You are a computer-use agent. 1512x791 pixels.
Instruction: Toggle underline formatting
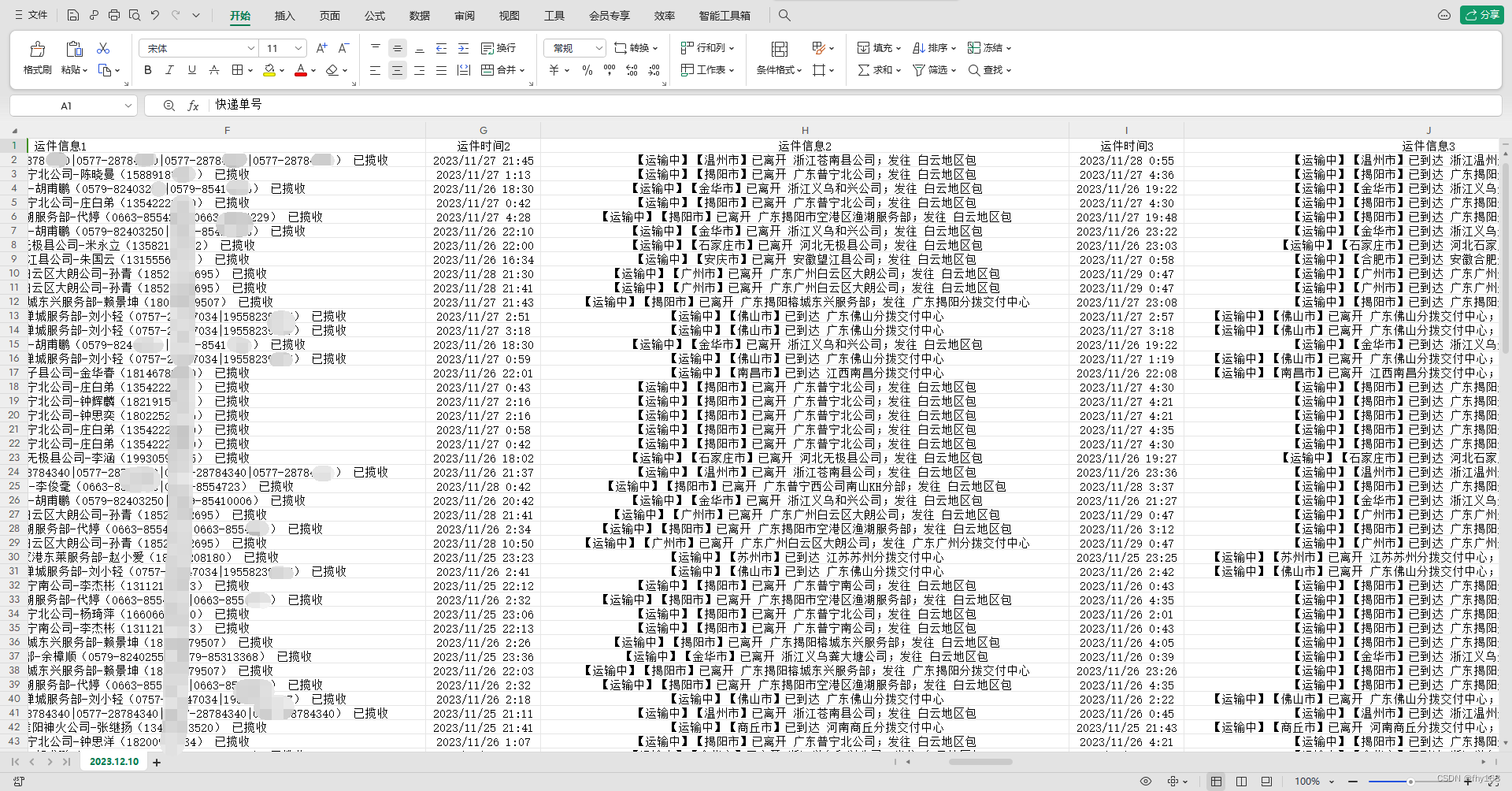(x=191, y=70)
